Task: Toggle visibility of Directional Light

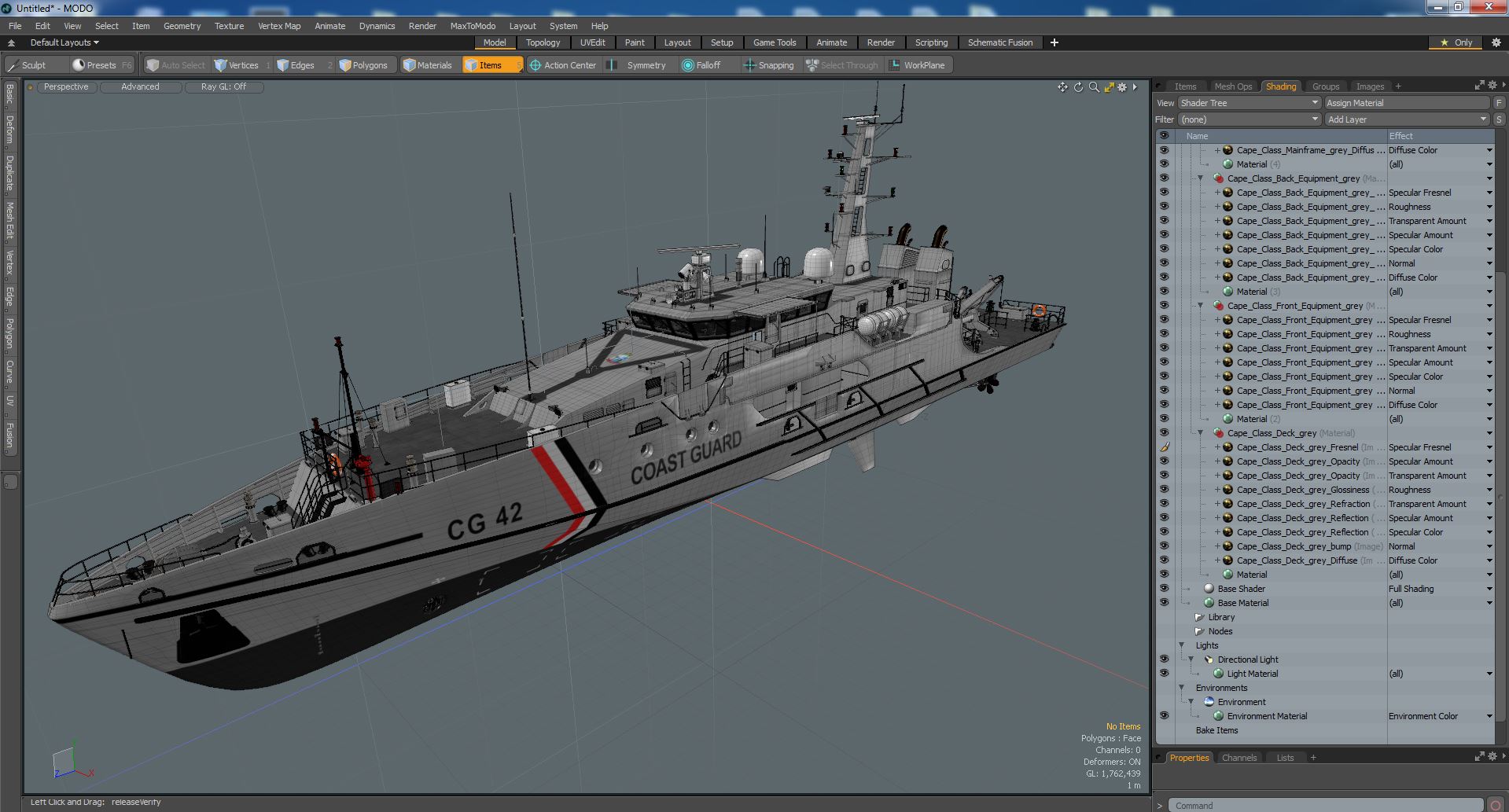Action: click(x=1164, y=660)
